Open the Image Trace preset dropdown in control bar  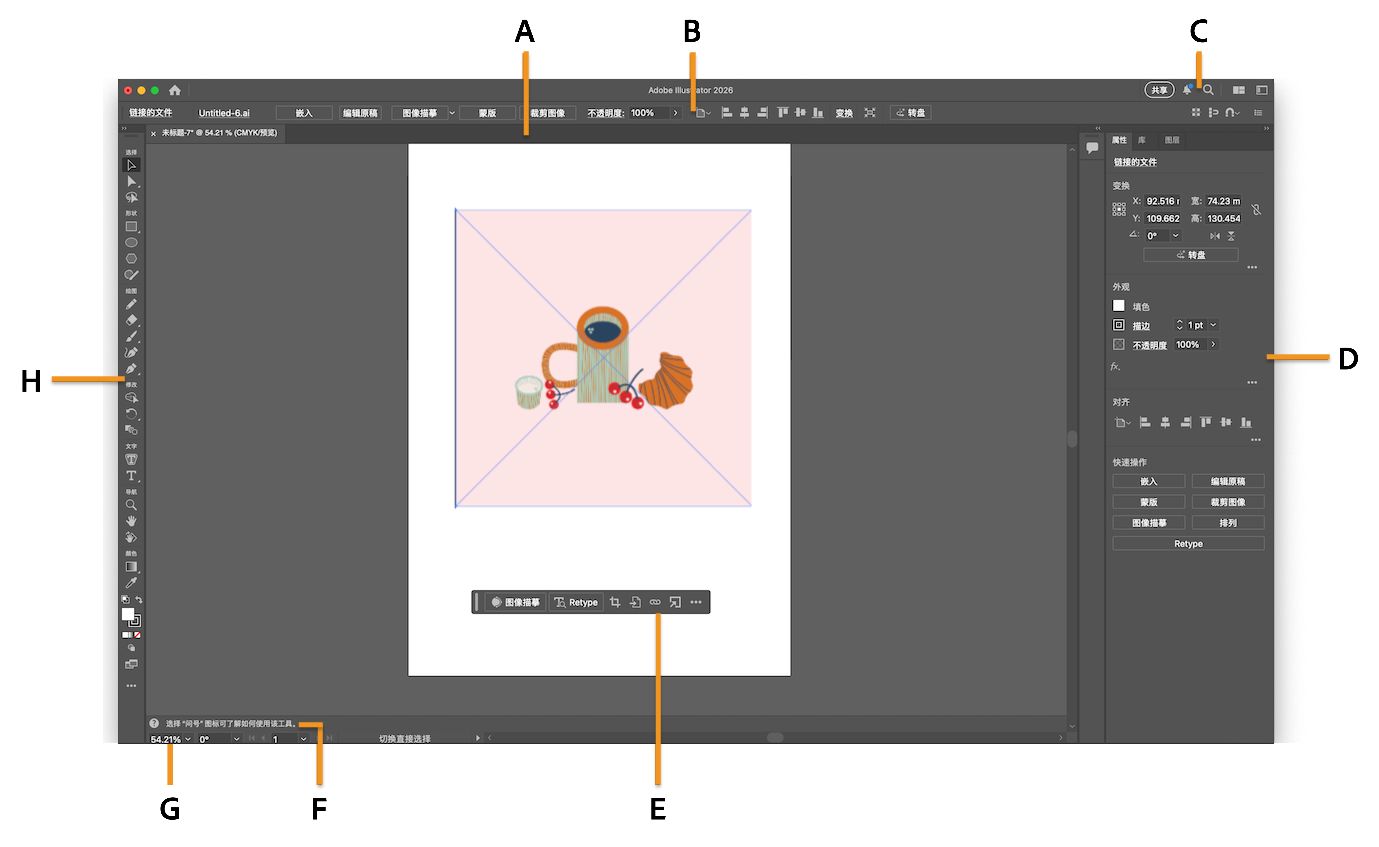(452, 112)
